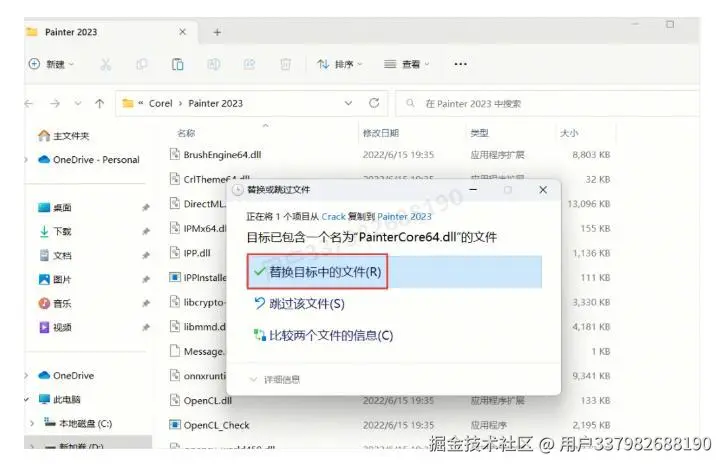Image resolution: width=725 pixels, height=467 pixels.
Task: Click the Rename icon in toolbar
Action: [x=213, y=64]
